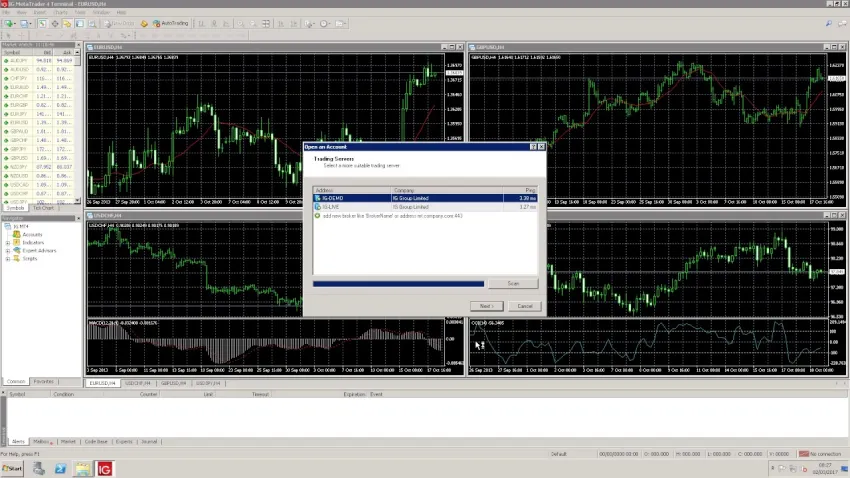
Task: Open the MetaEditor gold book icon
Action: point(144,23)
